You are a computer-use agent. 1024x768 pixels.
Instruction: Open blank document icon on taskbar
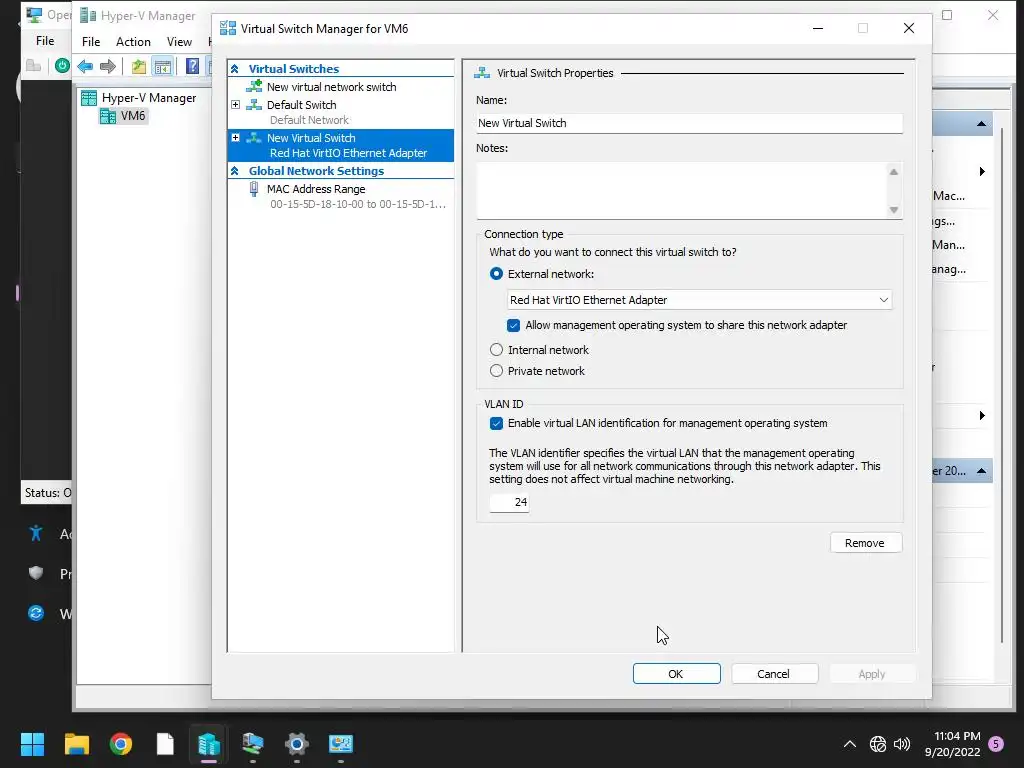165,744
